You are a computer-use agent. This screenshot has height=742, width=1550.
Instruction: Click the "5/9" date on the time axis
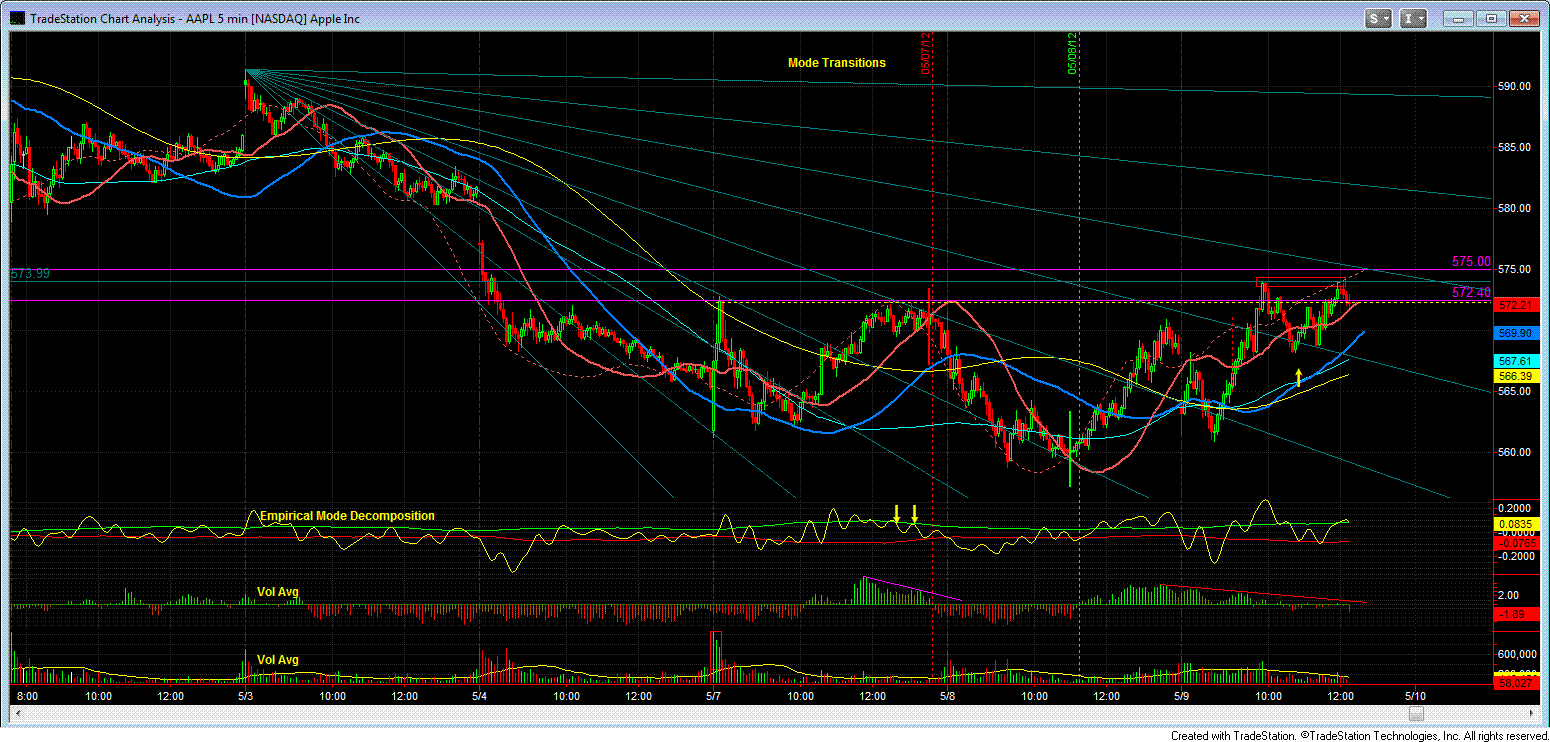[1181, 696]
